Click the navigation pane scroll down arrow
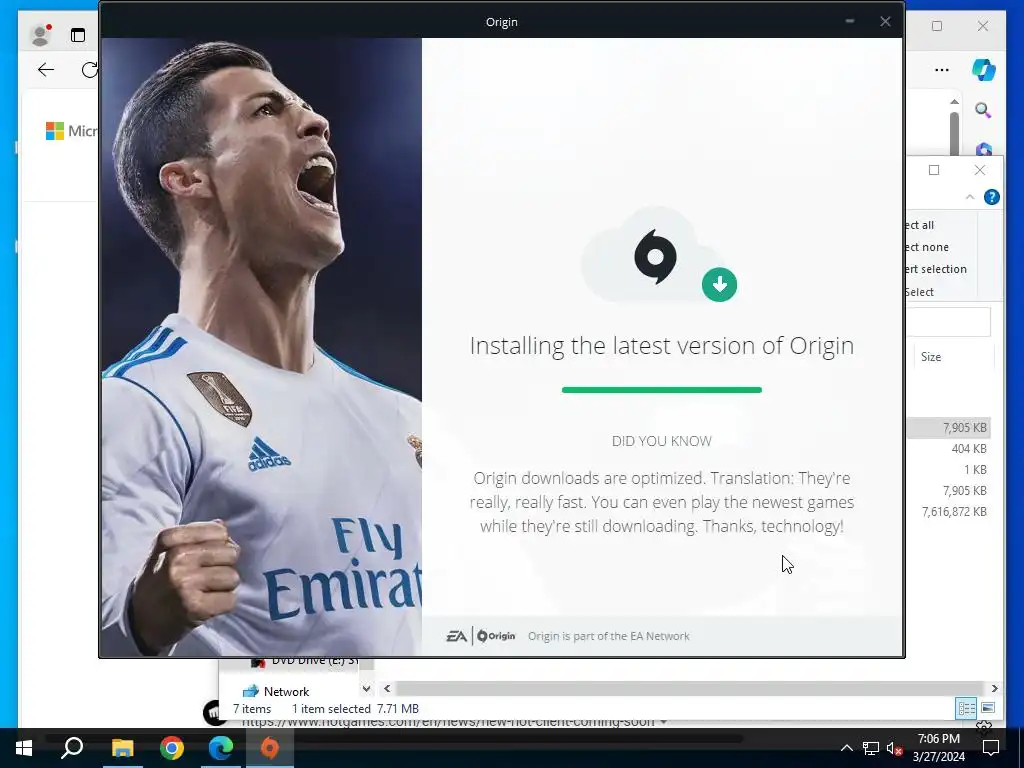The width and height of the screenshot is (1024, 768). pyautogui.click(x=366, y=688)
